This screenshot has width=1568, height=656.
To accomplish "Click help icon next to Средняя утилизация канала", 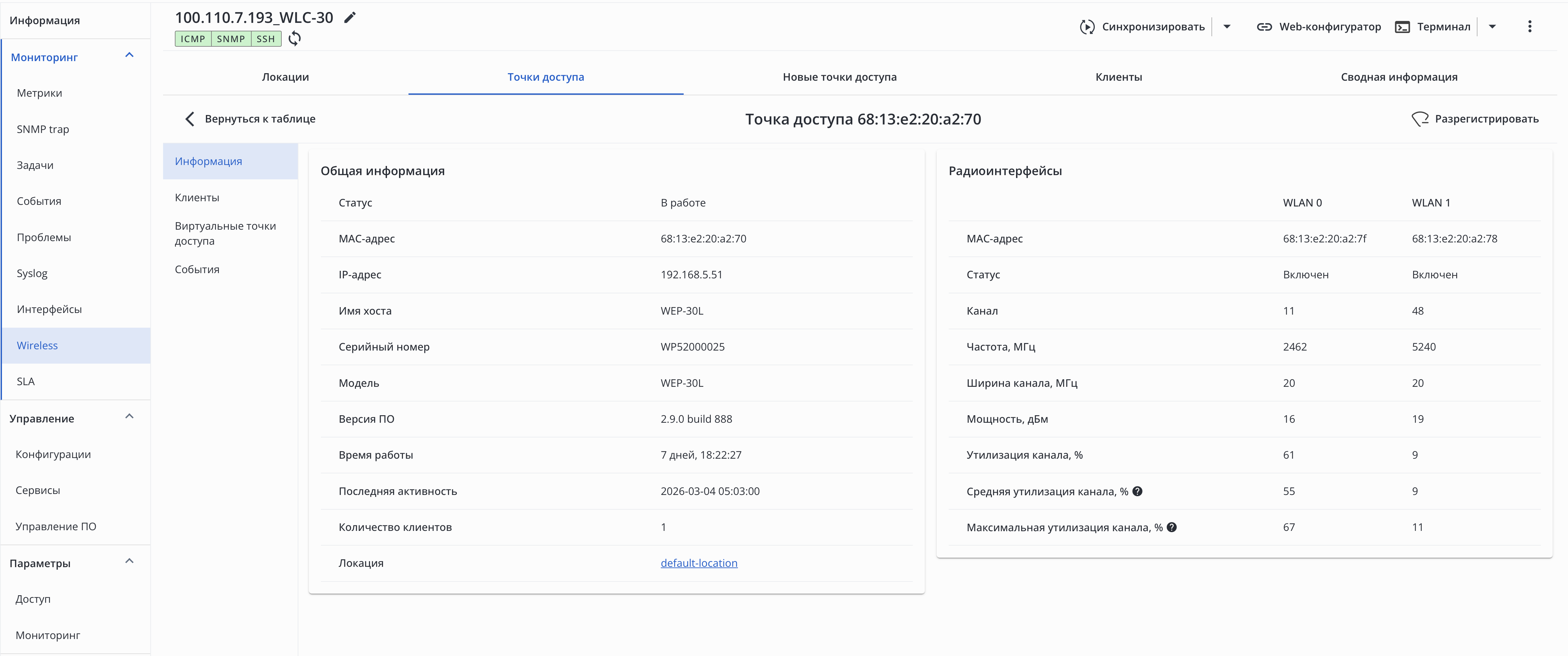I will [1137, 491].
